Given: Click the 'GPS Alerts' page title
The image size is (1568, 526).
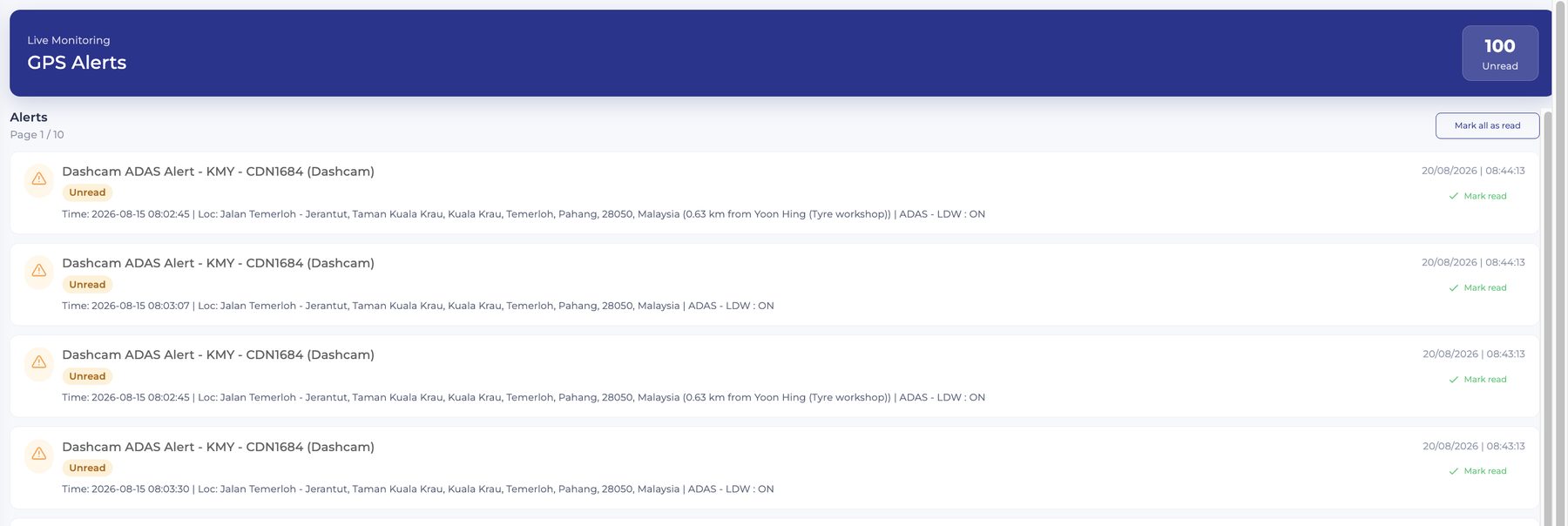Looking at the screenshot, I should point(77,63).
